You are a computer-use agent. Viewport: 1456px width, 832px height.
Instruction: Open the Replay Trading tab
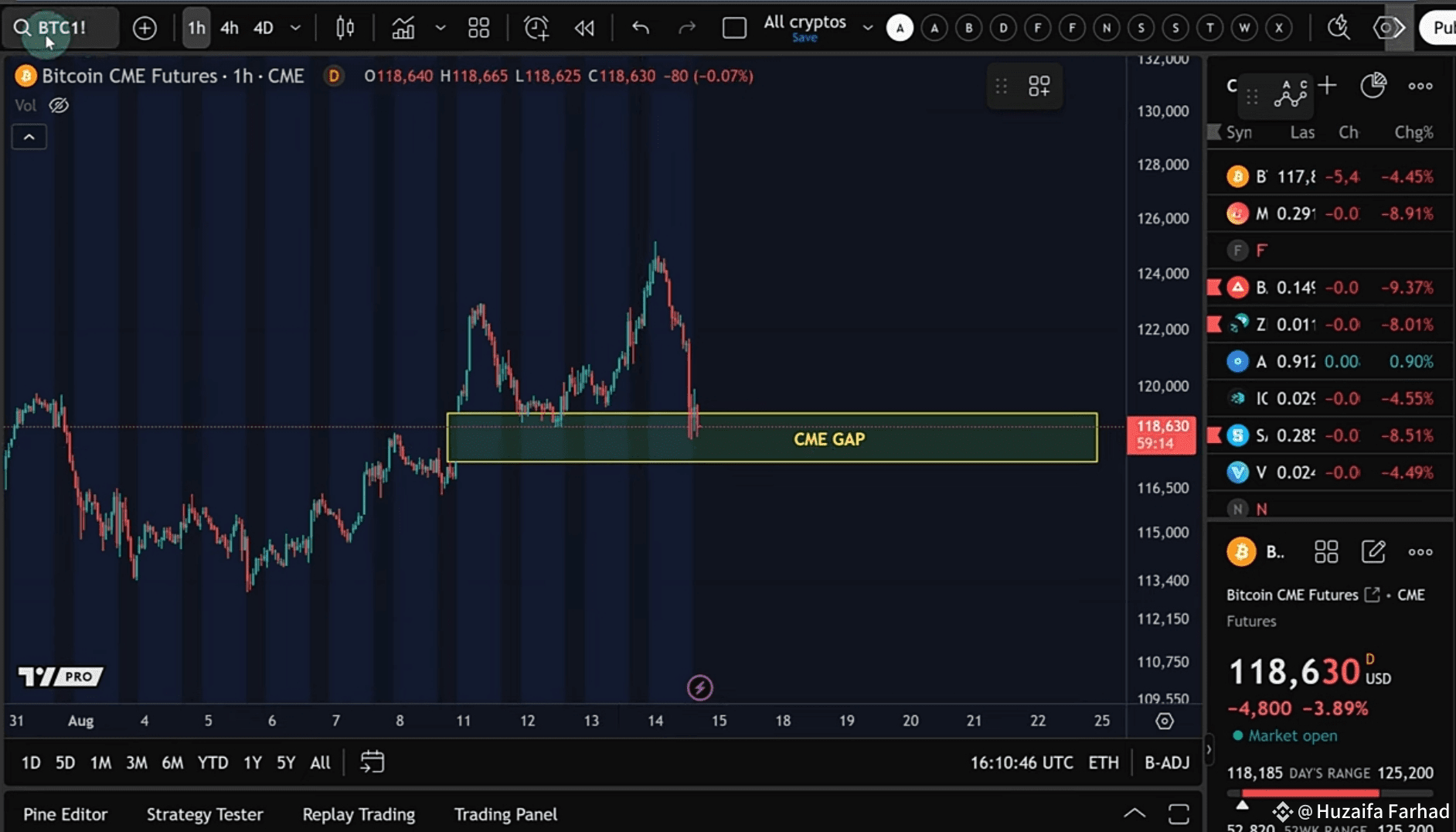tap(359, 814)
